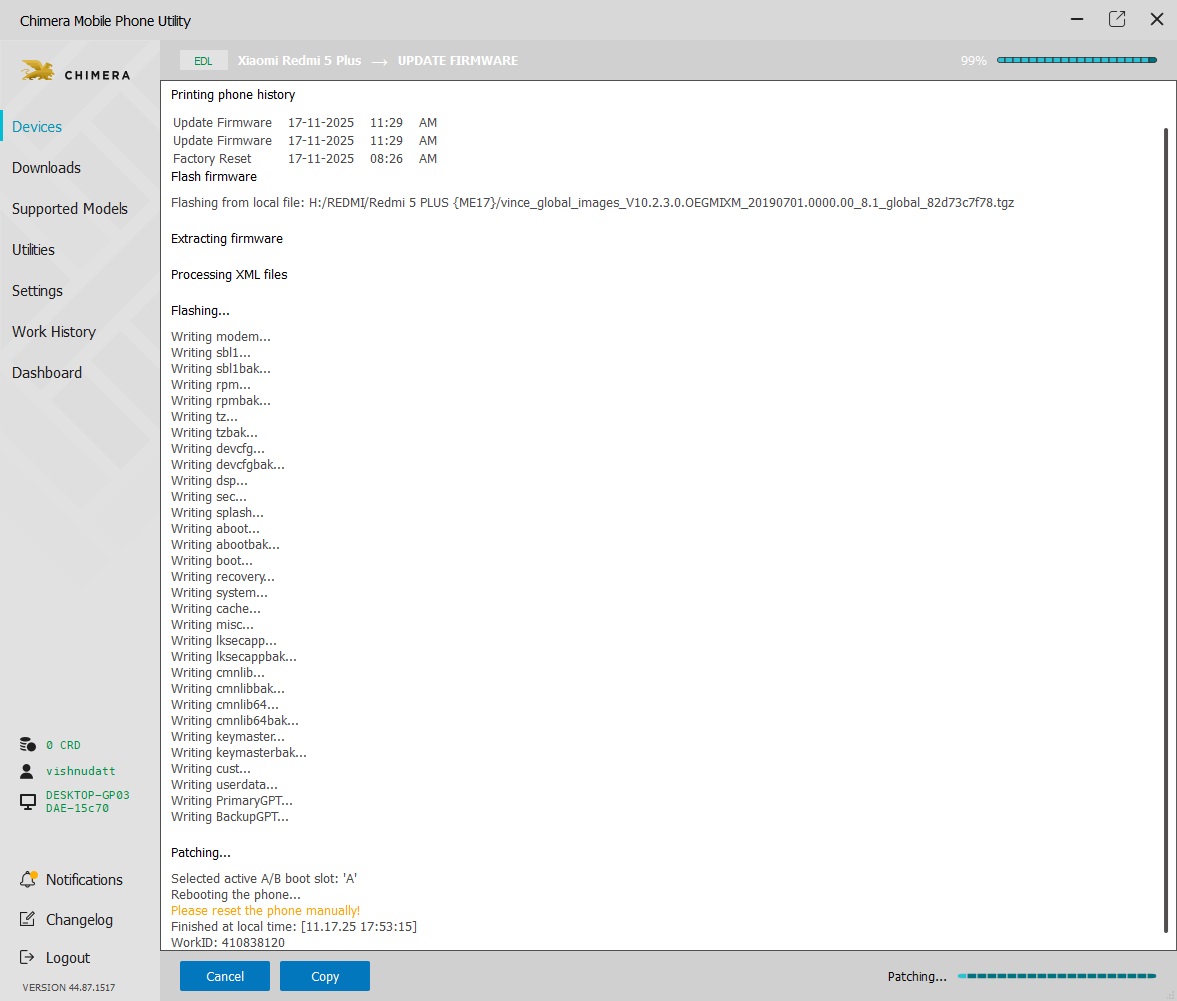The height and width of the screenshot is (1001, 1177).
Task: Click the 'Printing phone history' heading
Action: [x=233, y=95]
